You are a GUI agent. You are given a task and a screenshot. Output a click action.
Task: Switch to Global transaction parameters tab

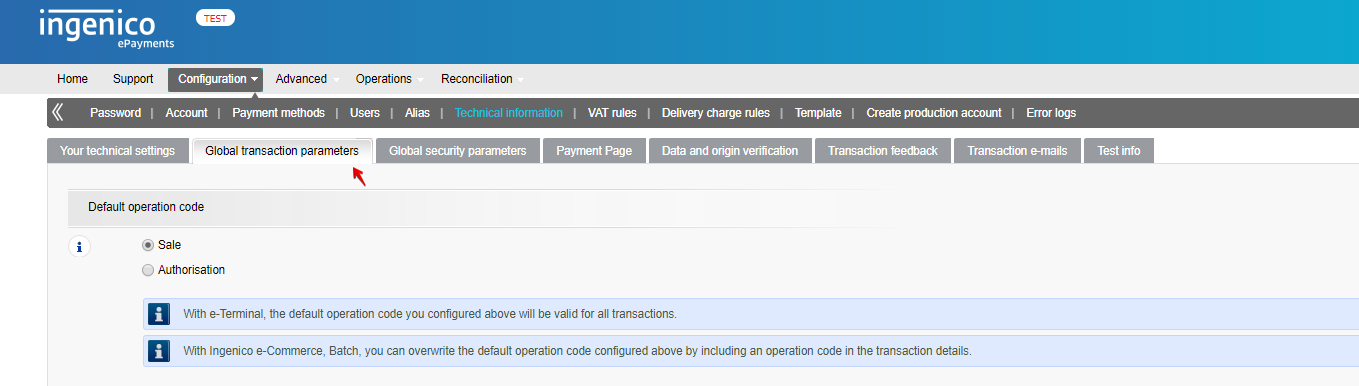coord(282,151)
